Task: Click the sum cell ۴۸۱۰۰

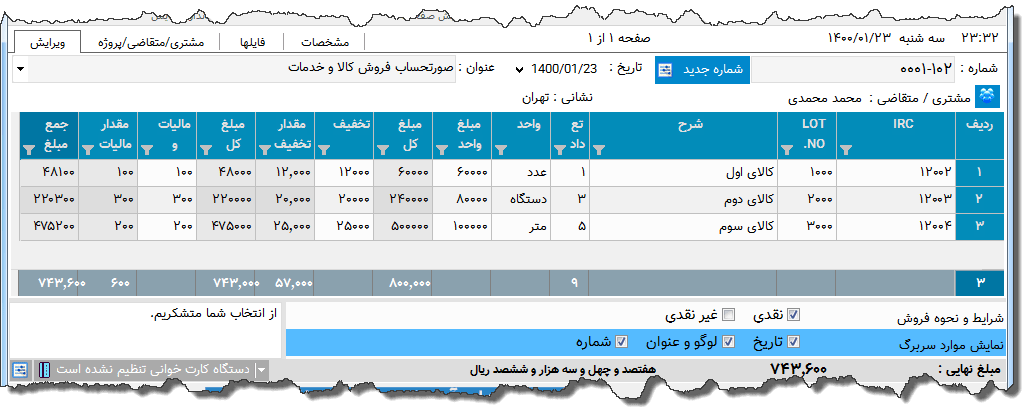Action: point(49,172)
